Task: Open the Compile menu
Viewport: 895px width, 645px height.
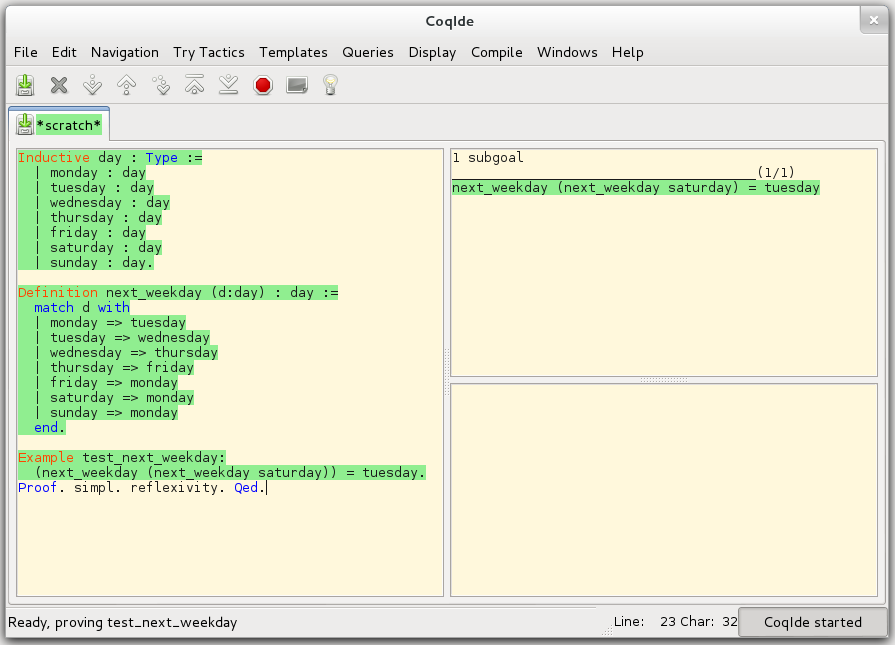Action: [497, 53]
